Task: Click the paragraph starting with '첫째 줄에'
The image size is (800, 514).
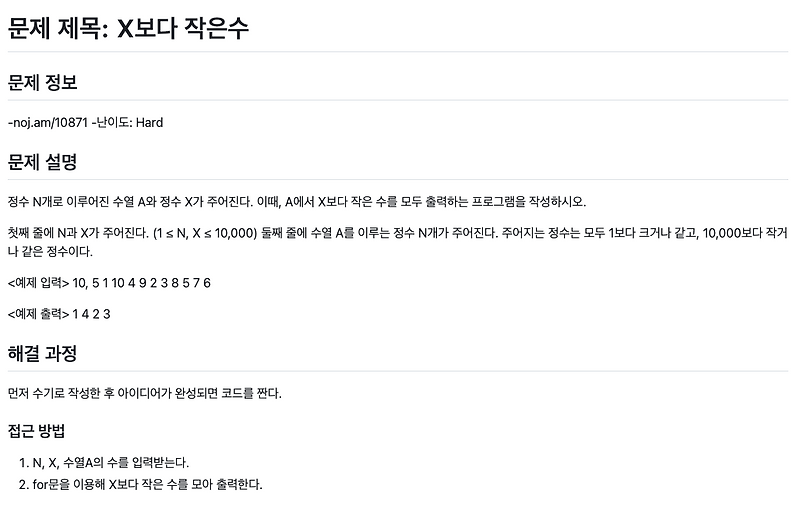Action: tap(398, 242)
